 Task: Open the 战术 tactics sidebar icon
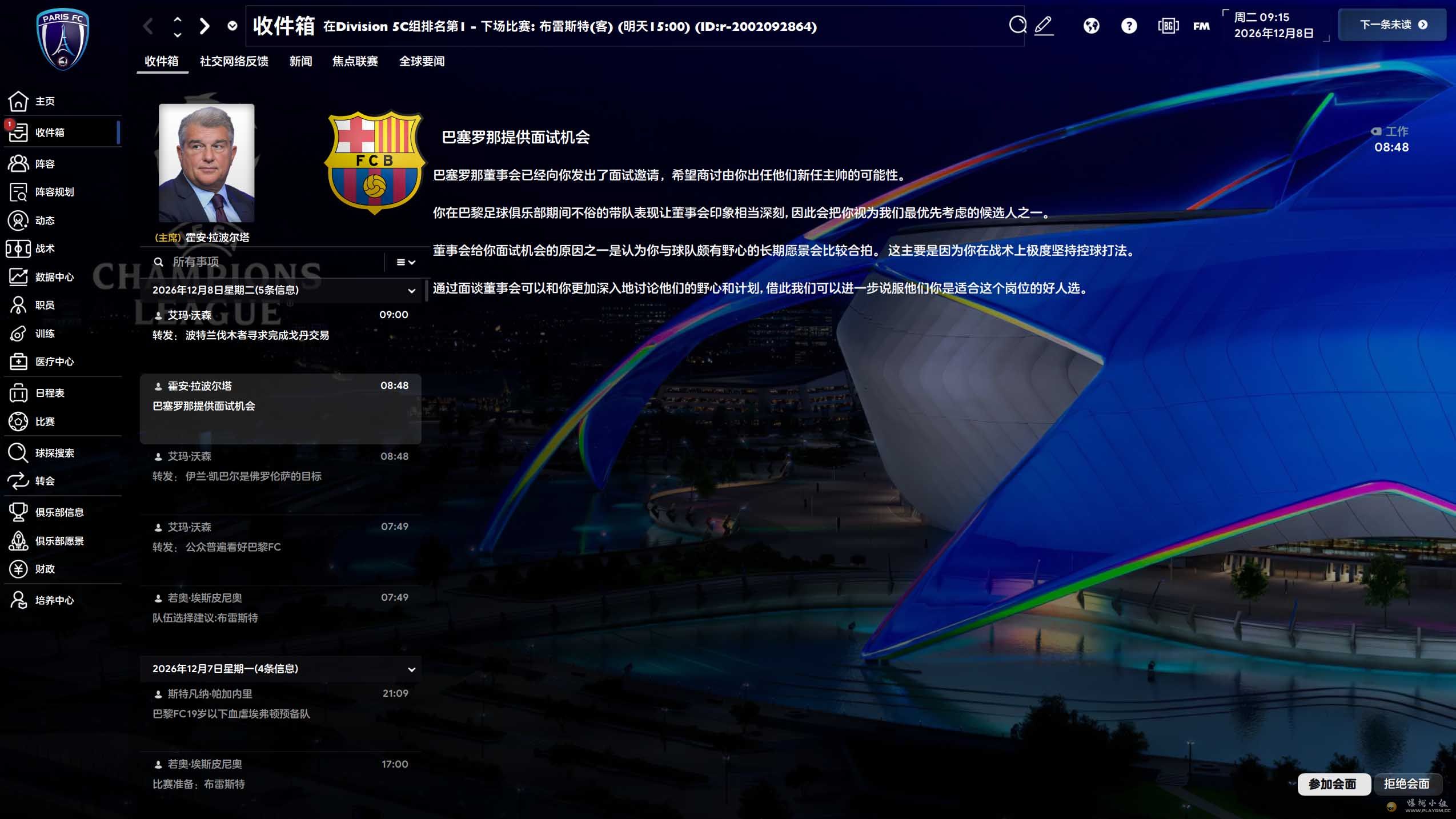18,248
